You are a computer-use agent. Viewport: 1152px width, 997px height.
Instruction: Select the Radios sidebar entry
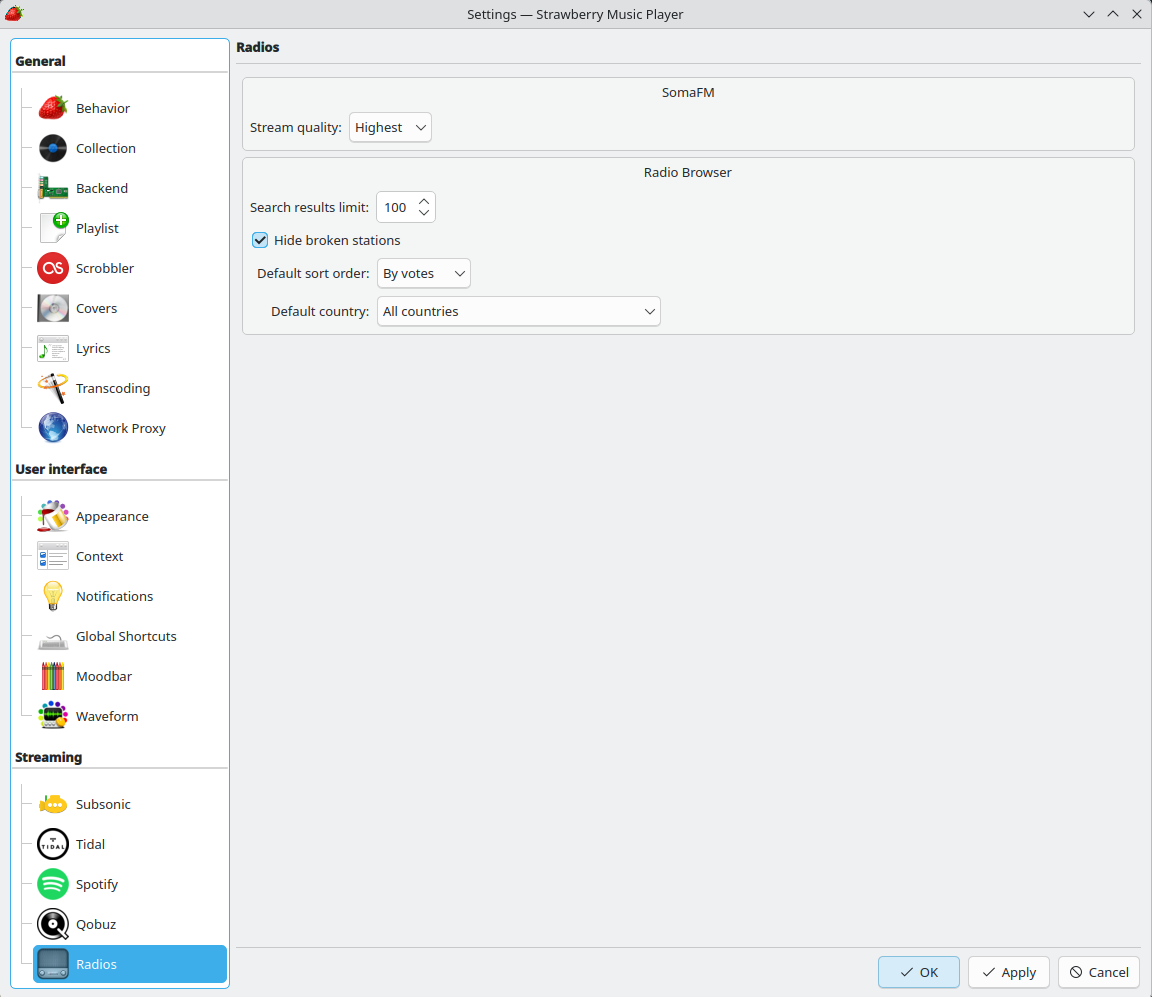[130, 964]
